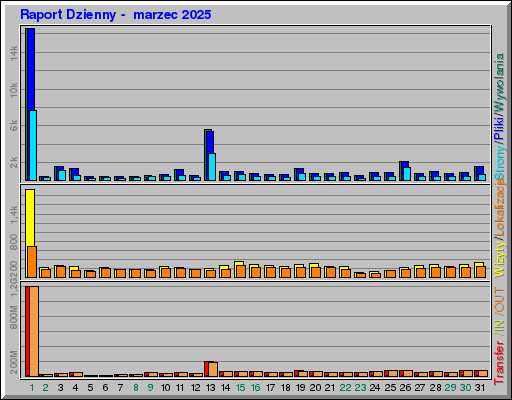Click day label 31 on the x-axis
512x400 pixels.
tap(480, 388)
